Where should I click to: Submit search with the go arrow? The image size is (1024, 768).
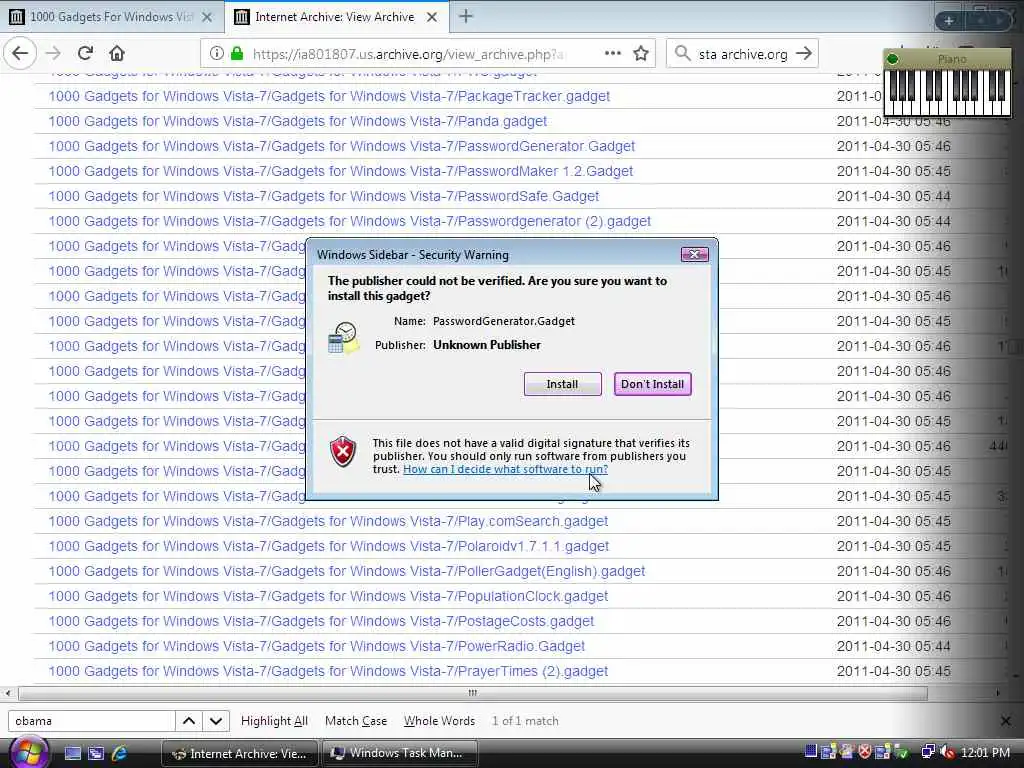tap(804, 54)
